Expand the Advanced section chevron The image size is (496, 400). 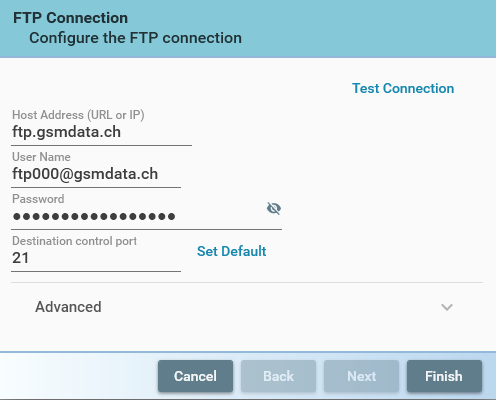coord(447,307)
